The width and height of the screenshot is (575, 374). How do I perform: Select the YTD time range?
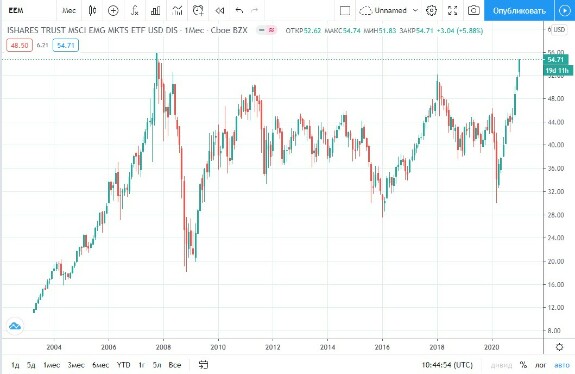[x=124, y=365]
